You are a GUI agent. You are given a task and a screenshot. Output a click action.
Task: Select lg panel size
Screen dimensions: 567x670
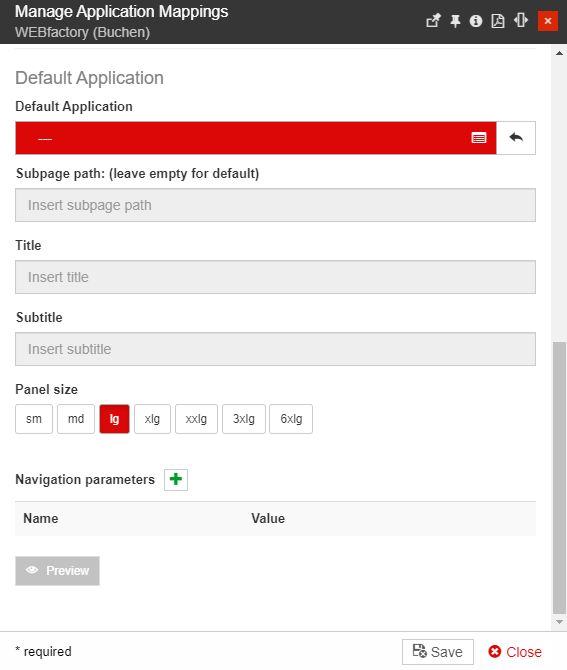click(x=114, y=419)
